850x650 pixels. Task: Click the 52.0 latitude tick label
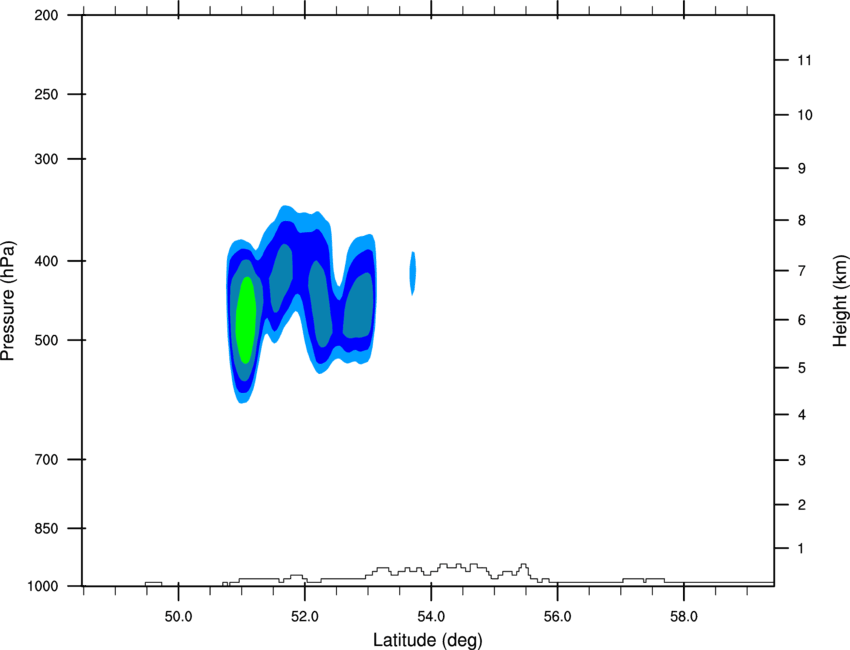point(305,617)
